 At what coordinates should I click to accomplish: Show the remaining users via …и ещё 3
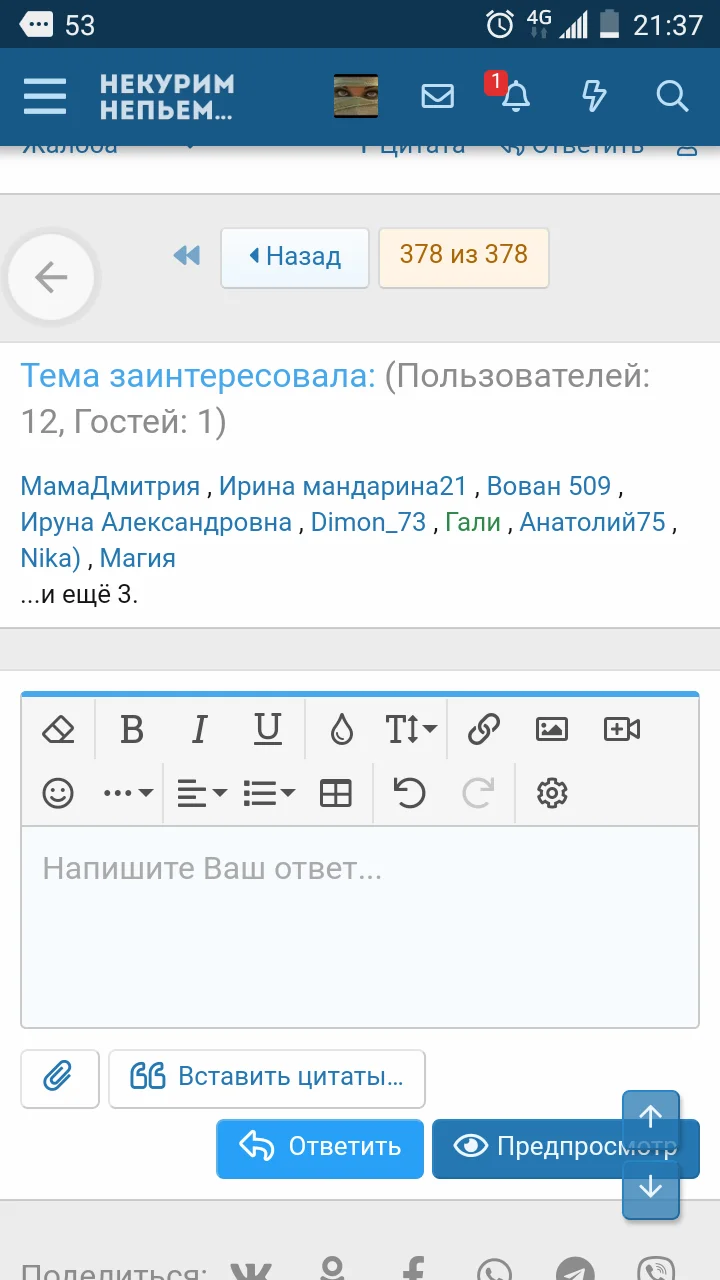tap(79, 594)
